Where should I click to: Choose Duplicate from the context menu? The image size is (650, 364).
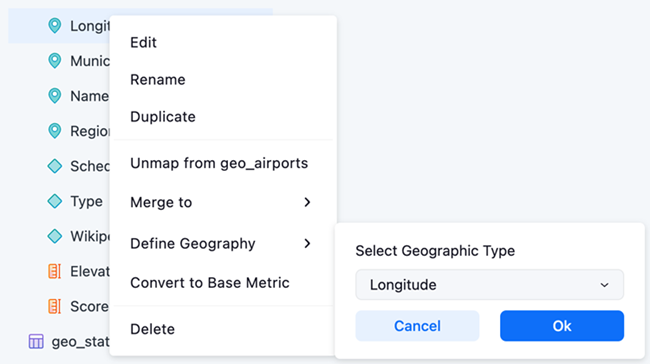click(x=163, y=117)
